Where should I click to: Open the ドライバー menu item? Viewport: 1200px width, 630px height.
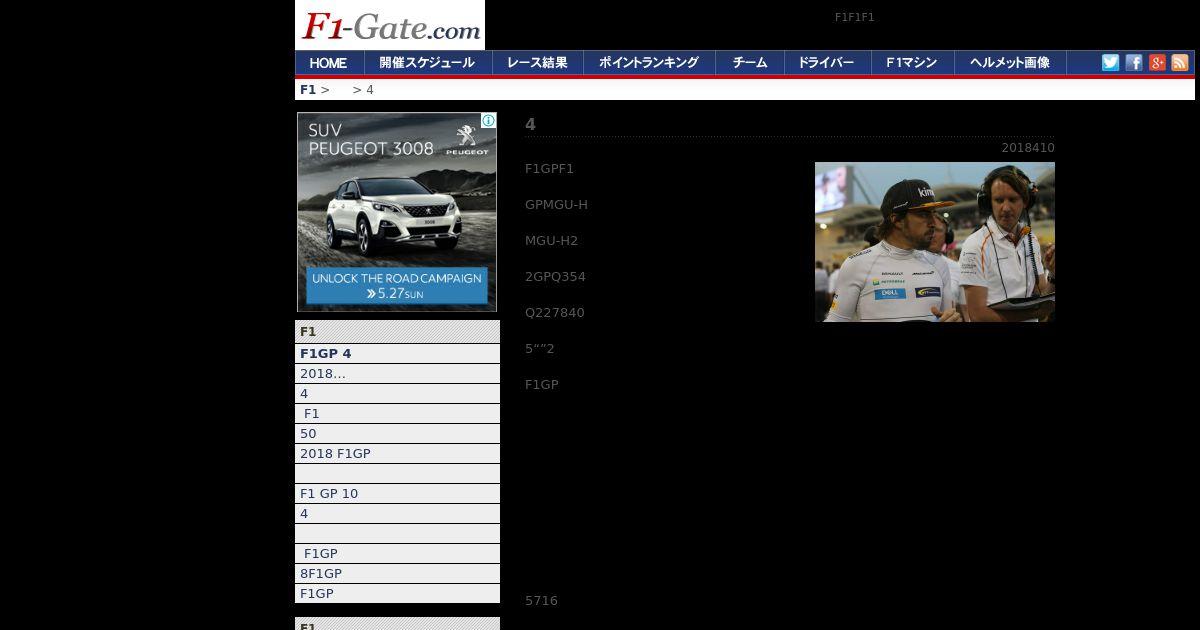(x=825, y=63)
